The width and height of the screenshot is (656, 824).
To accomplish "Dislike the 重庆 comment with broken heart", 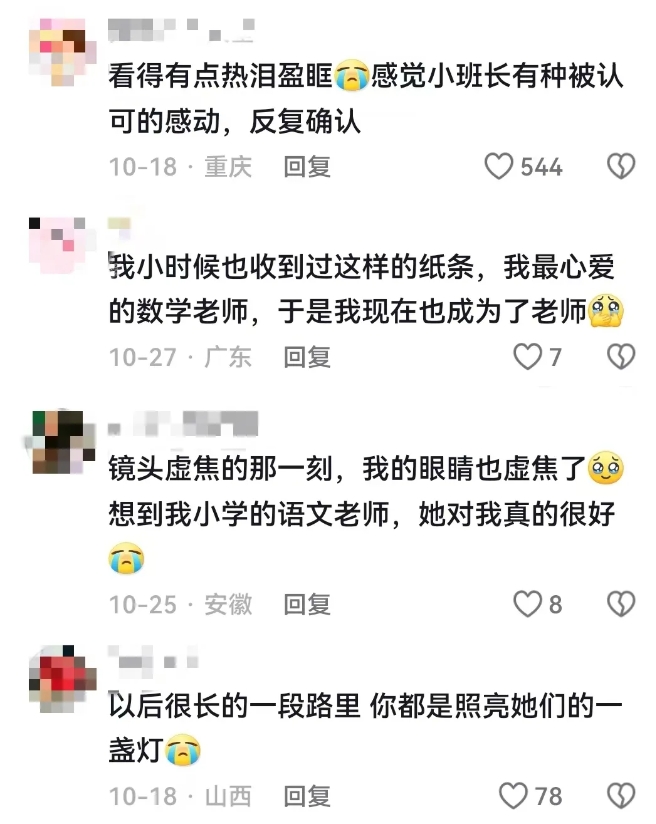I will pos(621,166).
